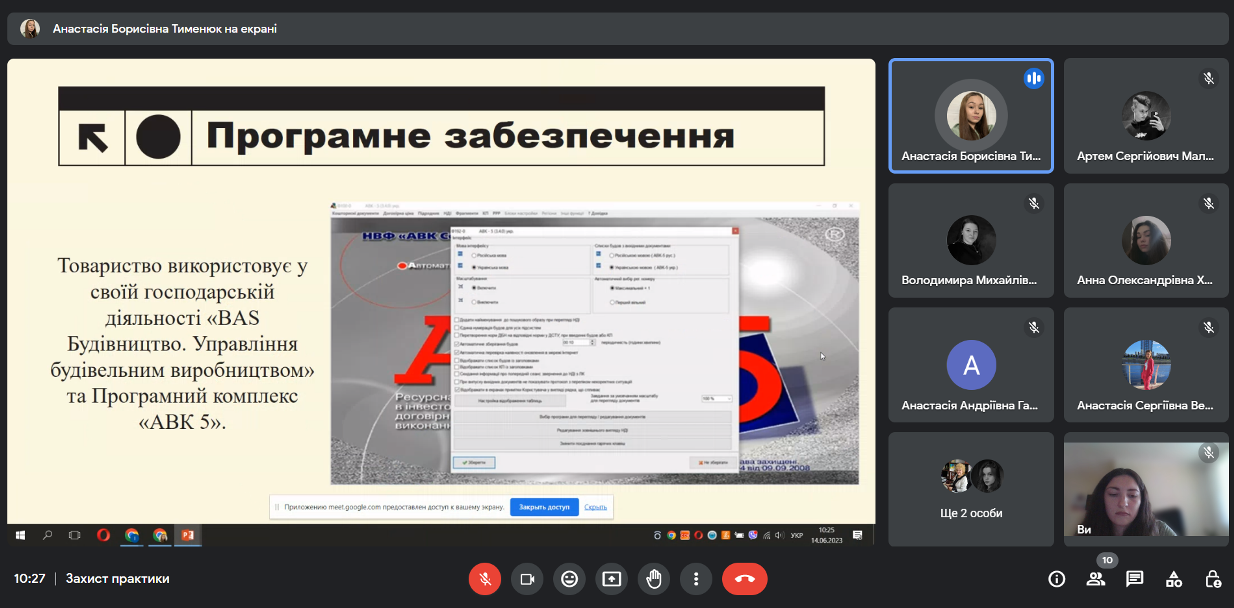Open the Activities panel

[1174, 578]
